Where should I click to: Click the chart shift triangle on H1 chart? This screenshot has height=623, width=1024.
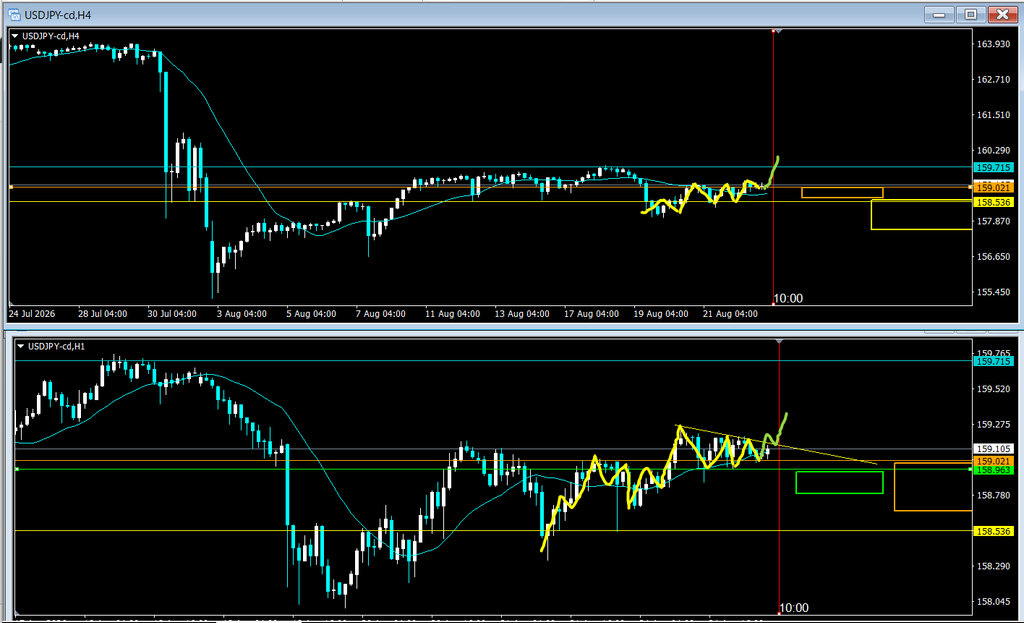[778, 342]
